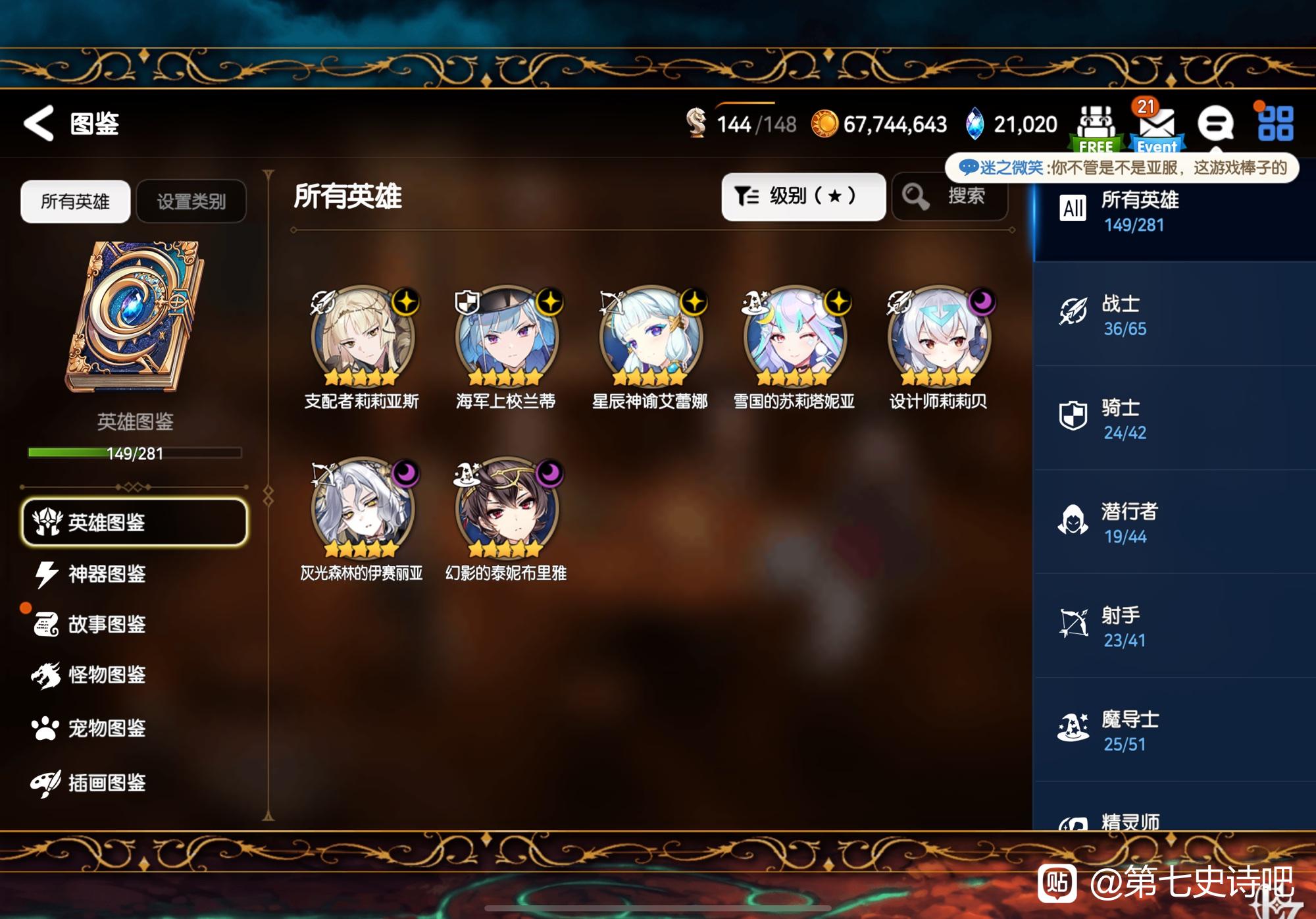Screen dimensions: 1316x919
Task: Filter heroes by 射手 class
Action: point(1175,627)
